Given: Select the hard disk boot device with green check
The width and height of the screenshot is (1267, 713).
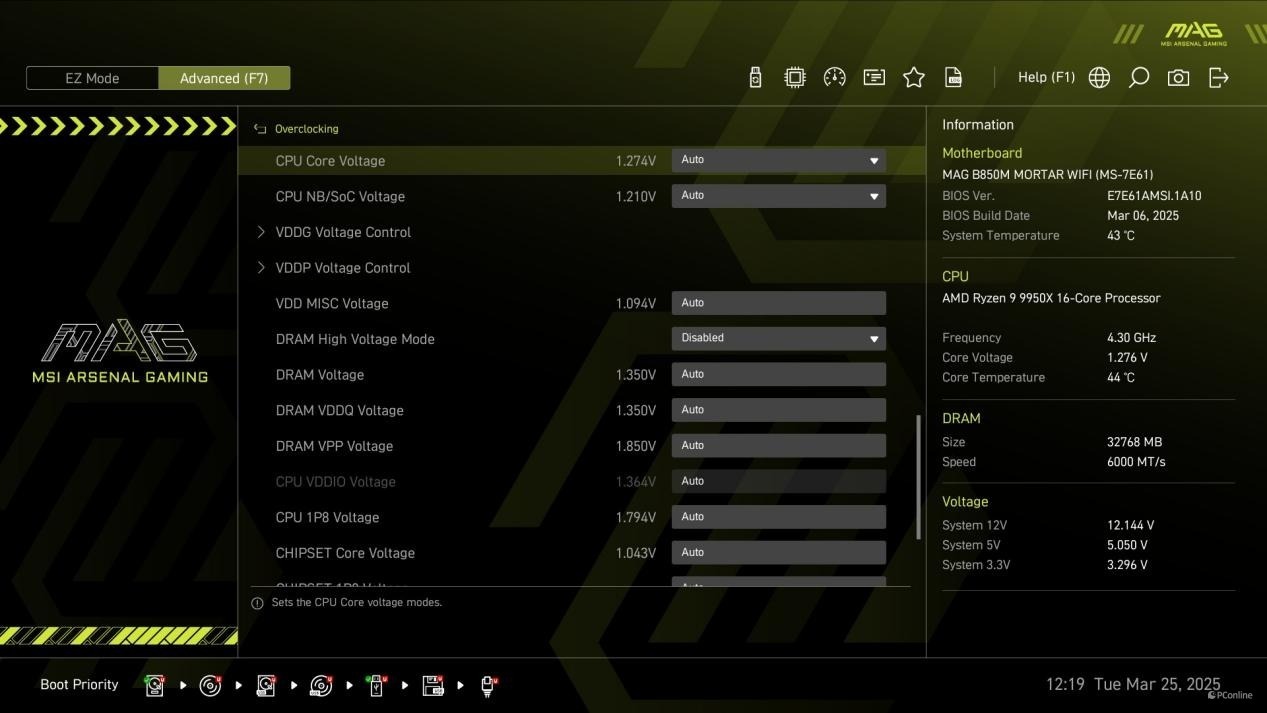Looking at the screenshot, I should pos(155,685).
